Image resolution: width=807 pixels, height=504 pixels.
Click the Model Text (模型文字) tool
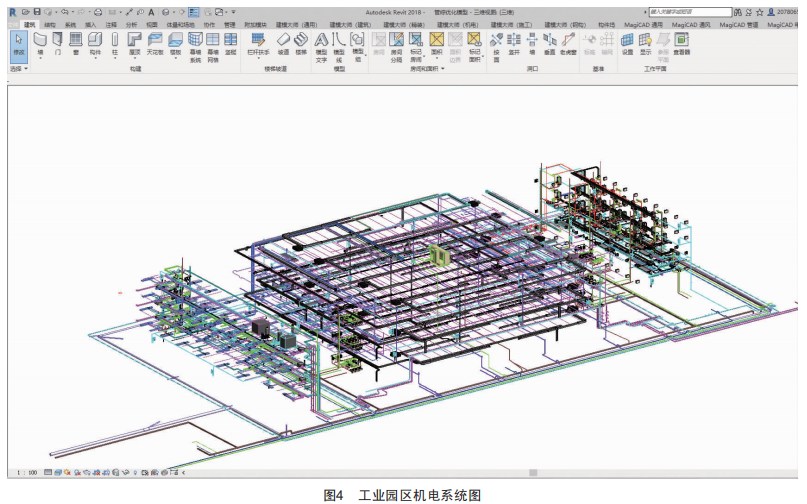(321, 45)
